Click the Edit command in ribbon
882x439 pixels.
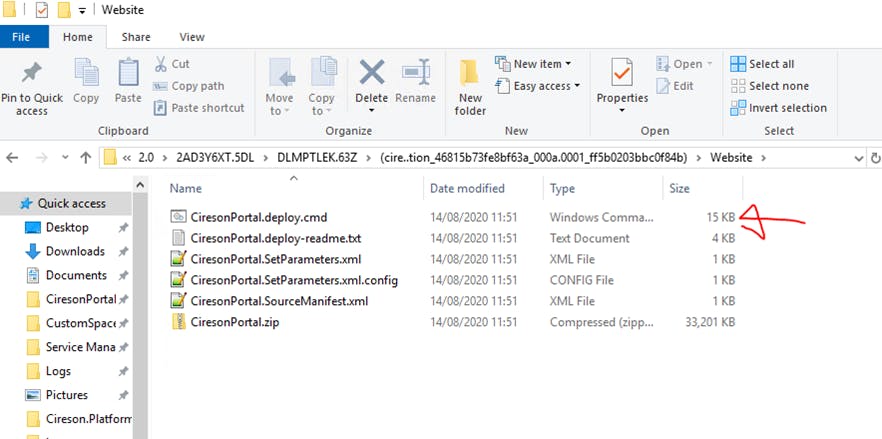point(675,86)
